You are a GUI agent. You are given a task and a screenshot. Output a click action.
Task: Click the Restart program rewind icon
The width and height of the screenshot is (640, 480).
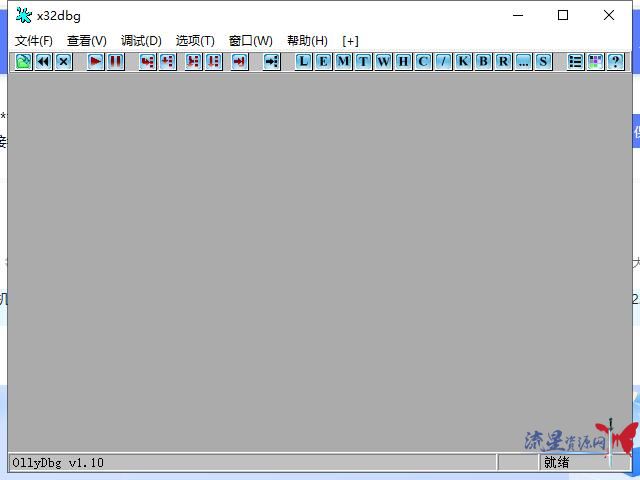[x=44, y=62]
